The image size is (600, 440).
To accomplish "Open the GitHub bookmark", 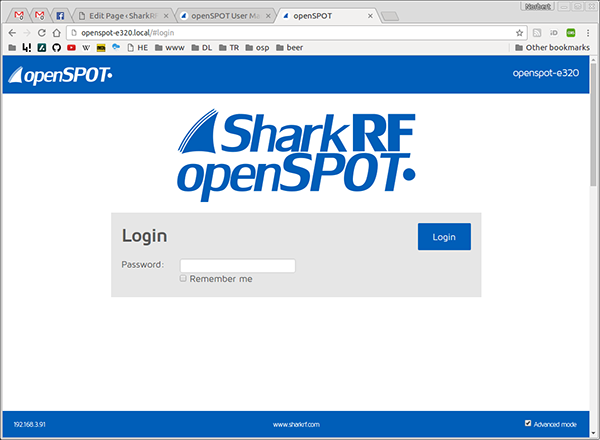I will coord(57,48).
